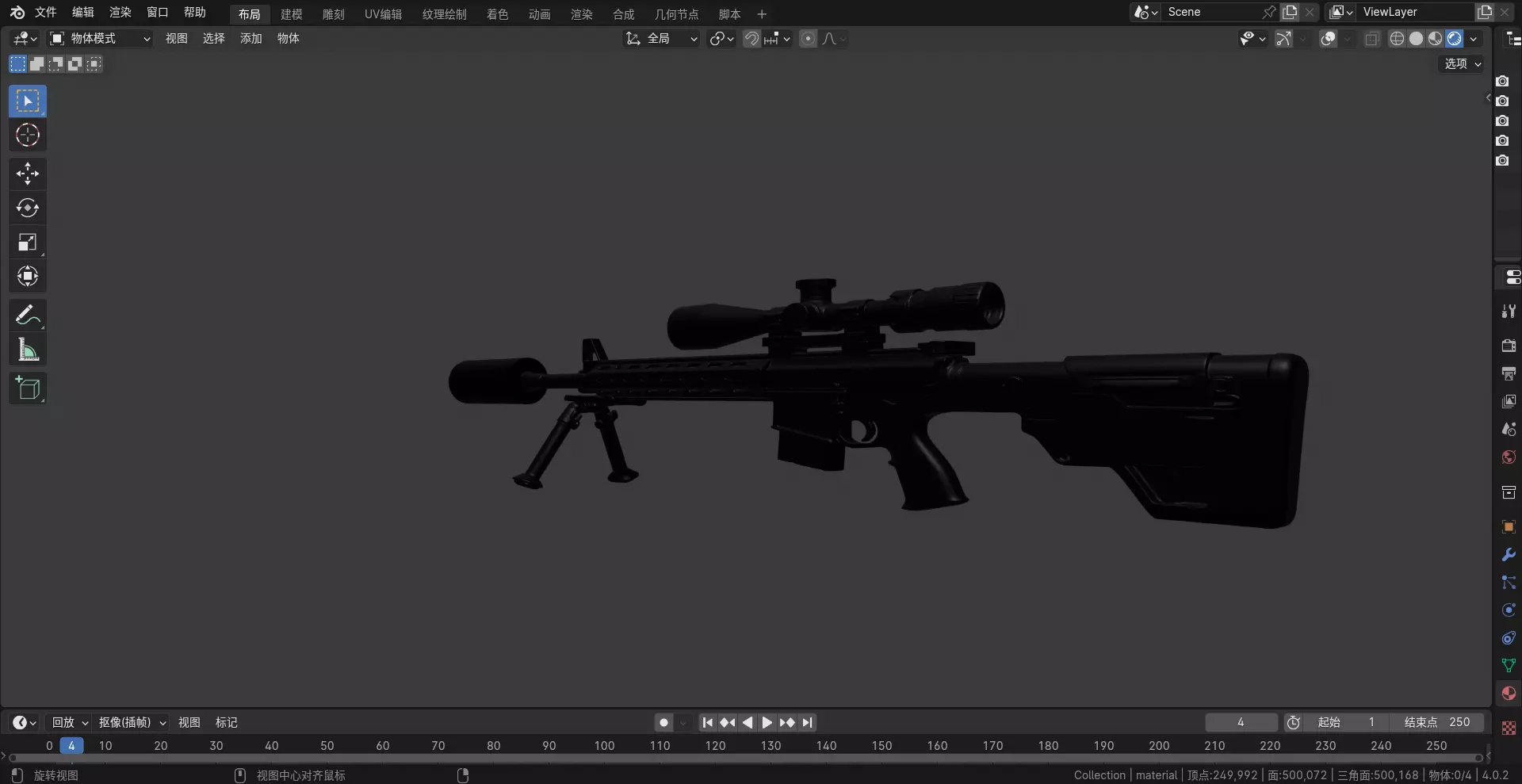
Task: Open the 物体模式 object mode dropdown
Action: tap(99, 38)
